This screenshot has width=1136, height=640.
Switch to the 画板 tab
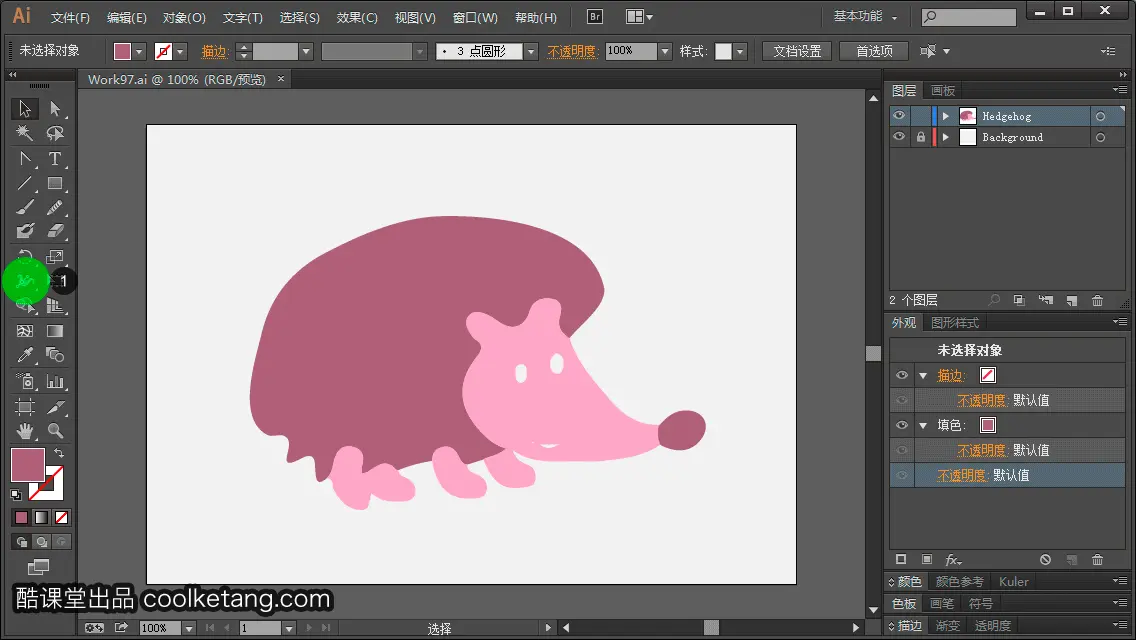(x=943, y=91)
